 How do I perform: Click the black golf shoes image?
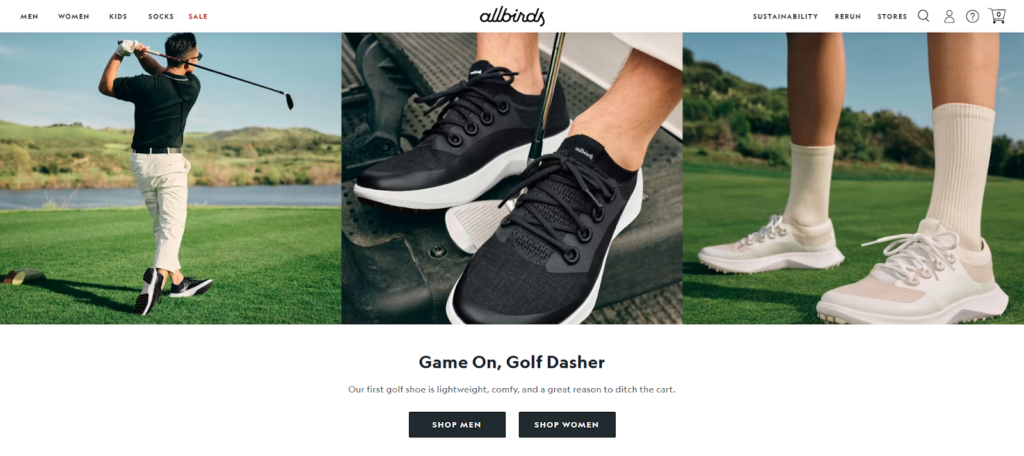(512, 178)
